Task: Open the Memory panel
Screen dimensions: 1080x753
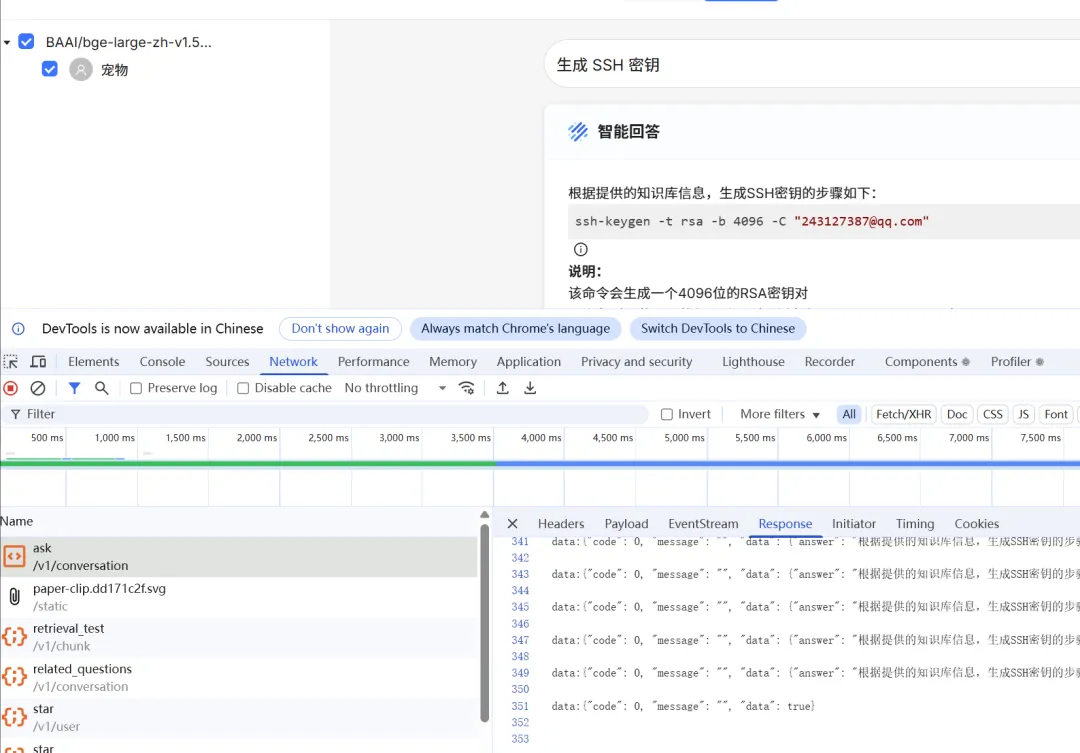Action: (453, 362)
